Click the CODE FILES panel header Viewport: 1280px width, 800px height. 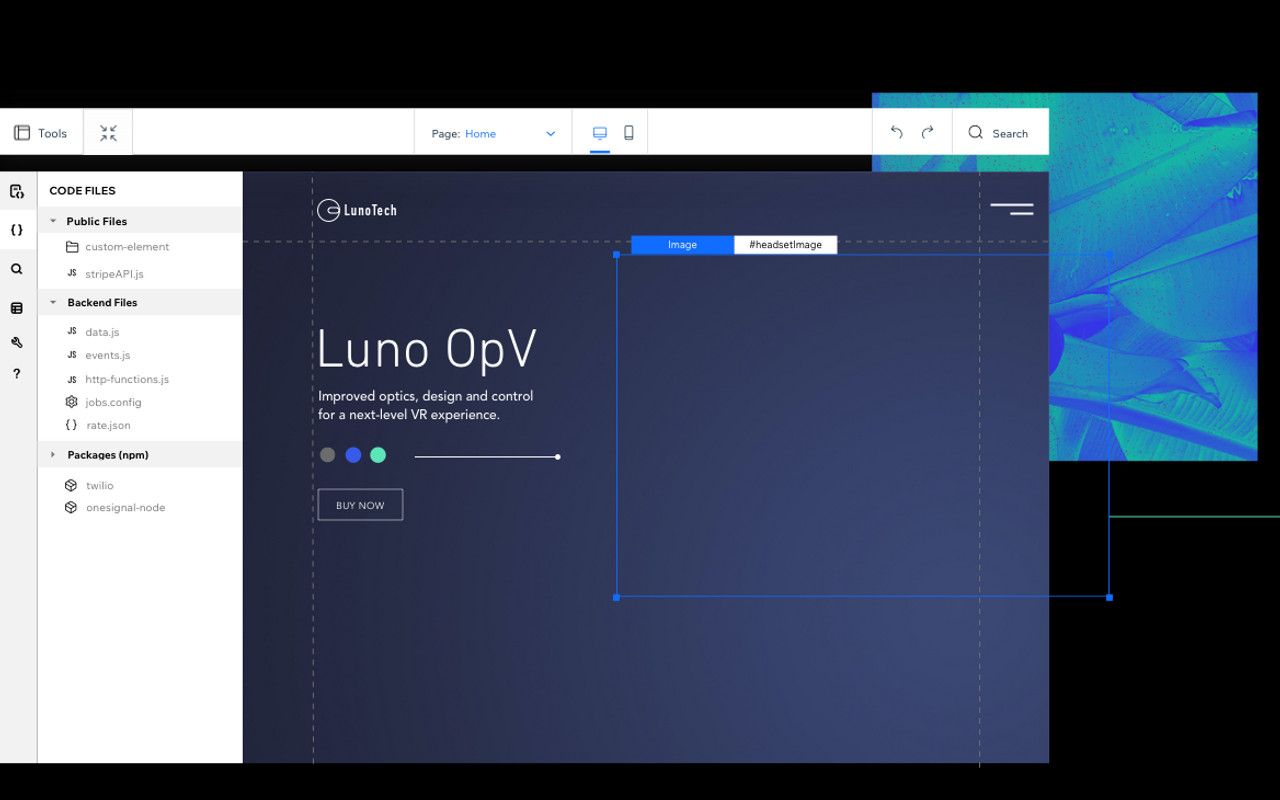pos(82,190)
